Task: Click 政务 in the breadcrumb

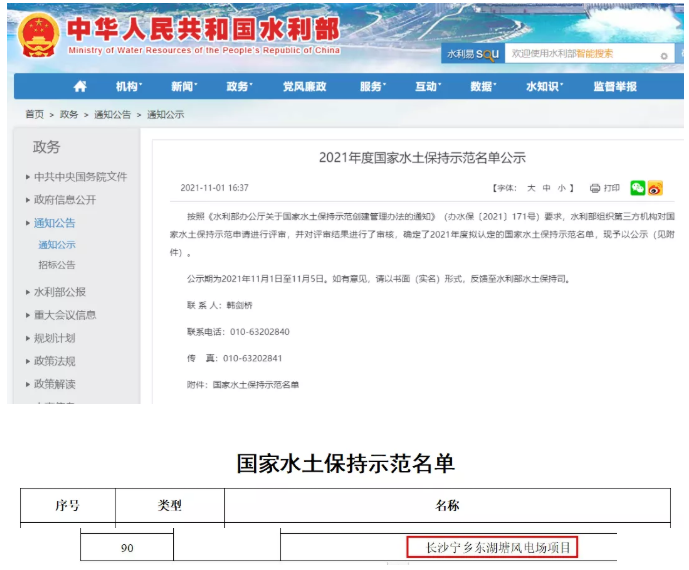Action: pos(69,114)
